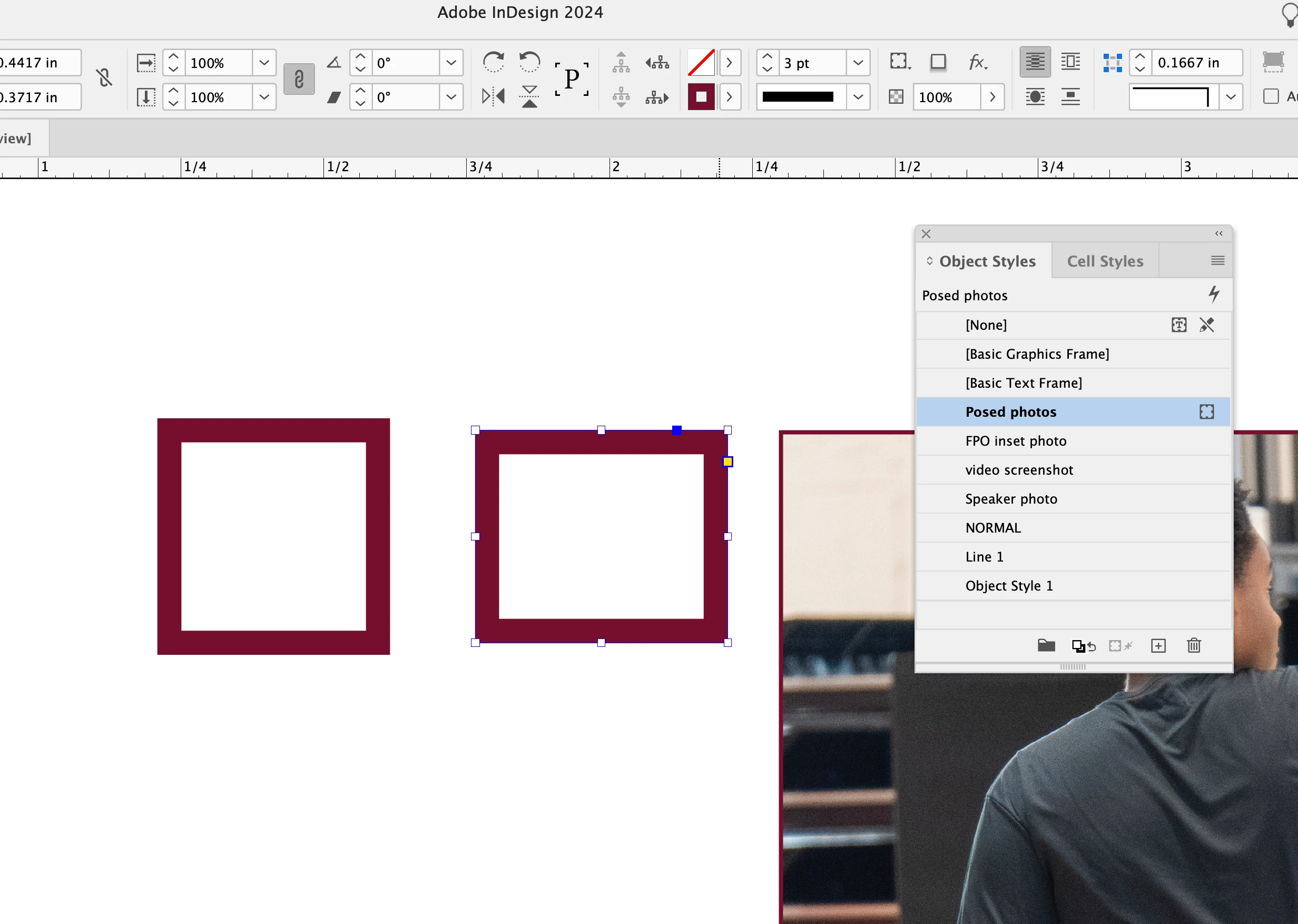
Task: Click the rotate 90° clockwise icon
Action: pos(493,62)
